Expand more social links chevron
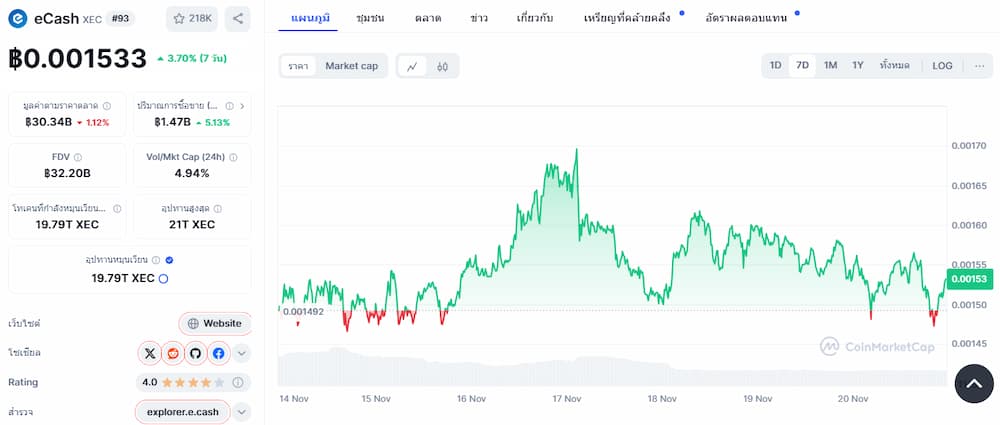Image resolution: width=1000 pixels, height=425 pixels. (x=241, y=353)
